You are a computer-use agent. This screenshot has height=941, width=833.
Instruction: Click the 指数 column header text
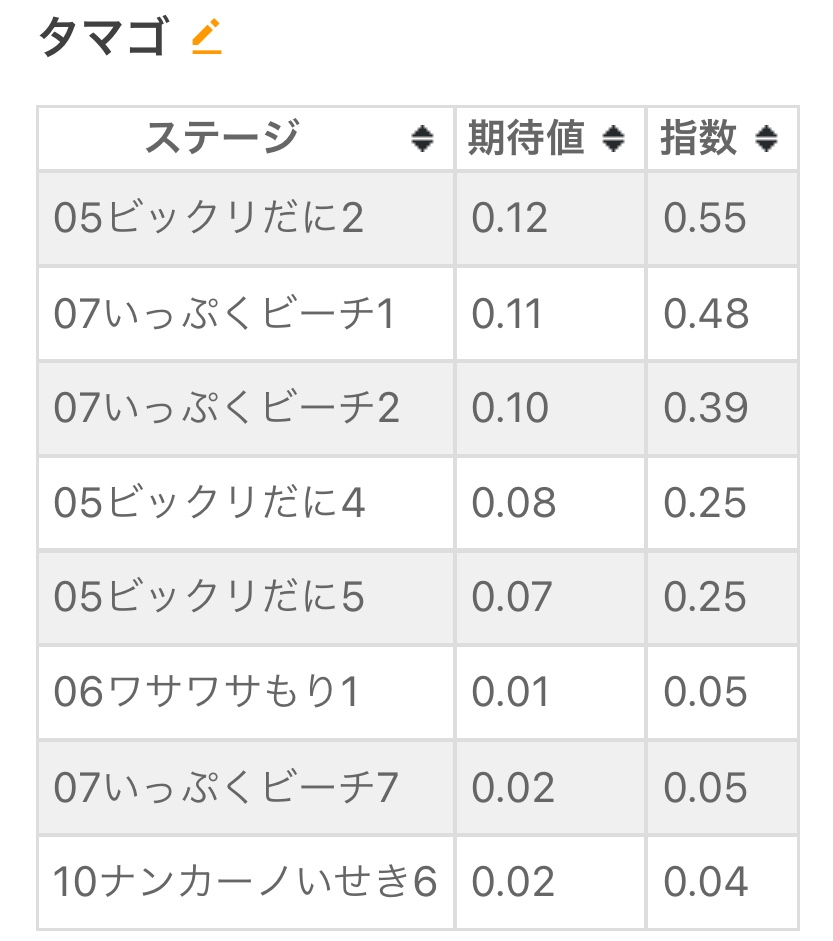pyautogui.click(x=698, y=138)
